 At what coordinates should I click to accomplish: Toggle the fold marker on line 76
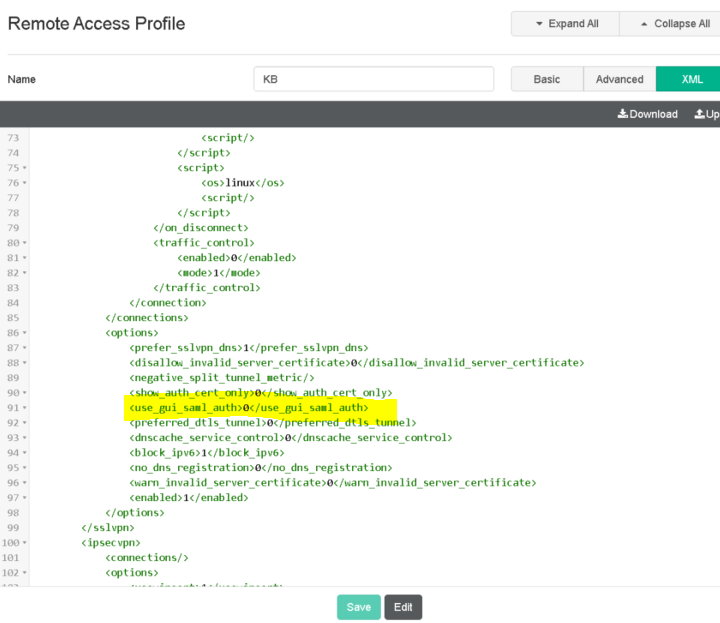pos(25,183)
